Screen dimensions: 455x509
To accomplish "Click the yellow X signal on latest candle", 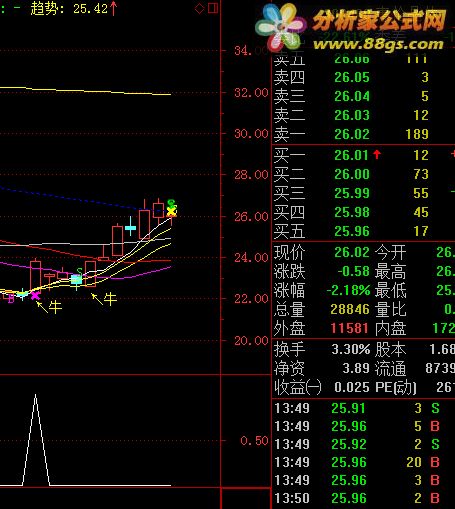I will [x=172, y=211].
